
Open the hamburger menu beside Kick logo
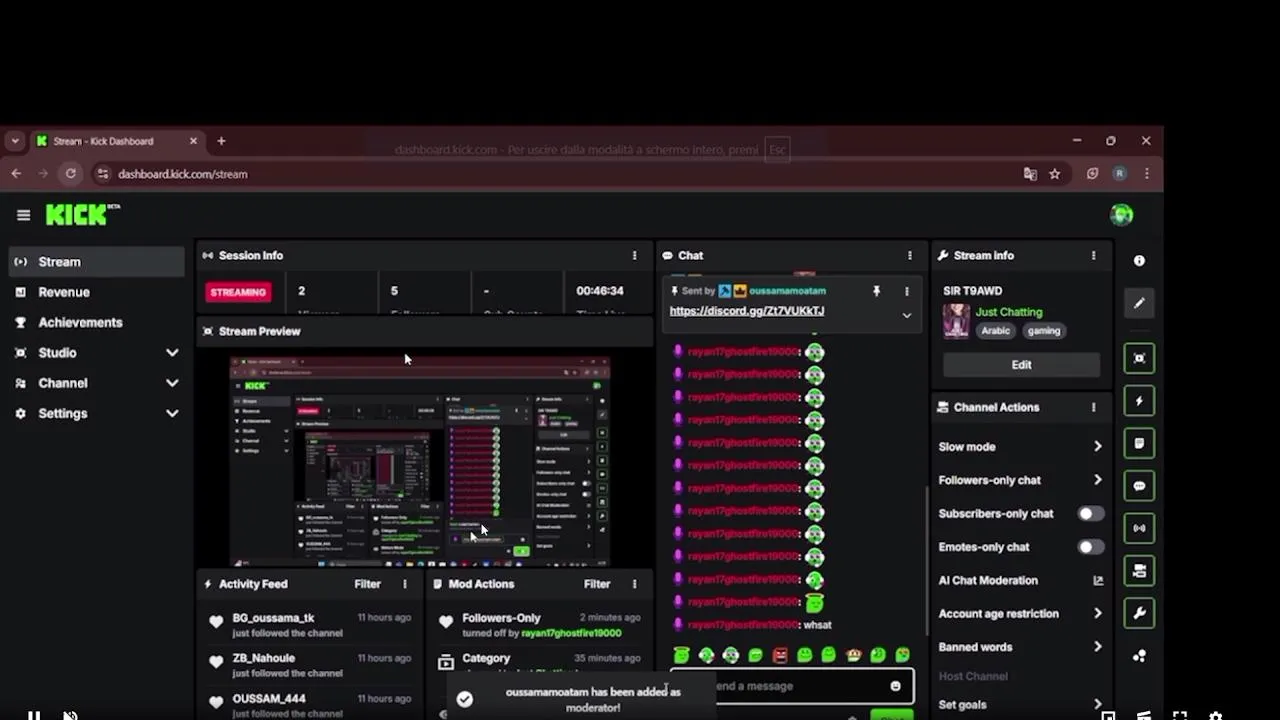[x=23, y=215]
